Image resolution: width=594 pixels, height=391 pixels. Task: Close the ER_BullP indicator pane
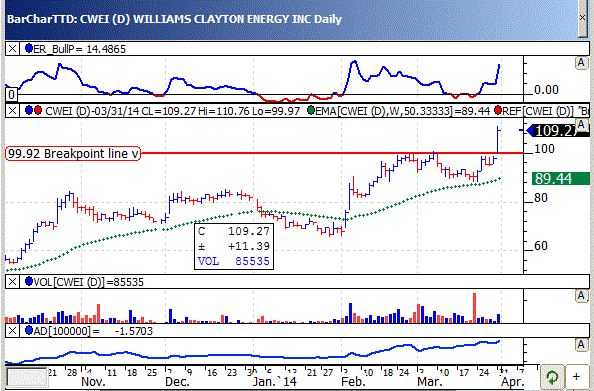coord(12,49)
